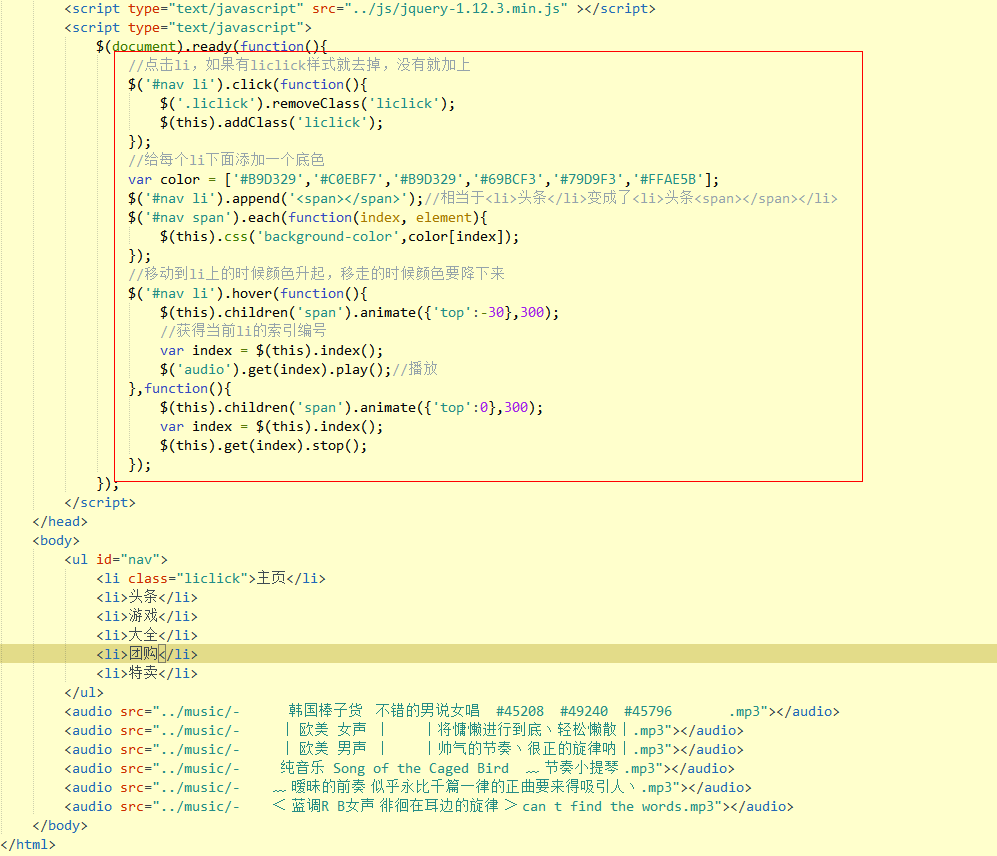
Task: Click the audio line with Song of the Caged Bird
Action: 399,768
